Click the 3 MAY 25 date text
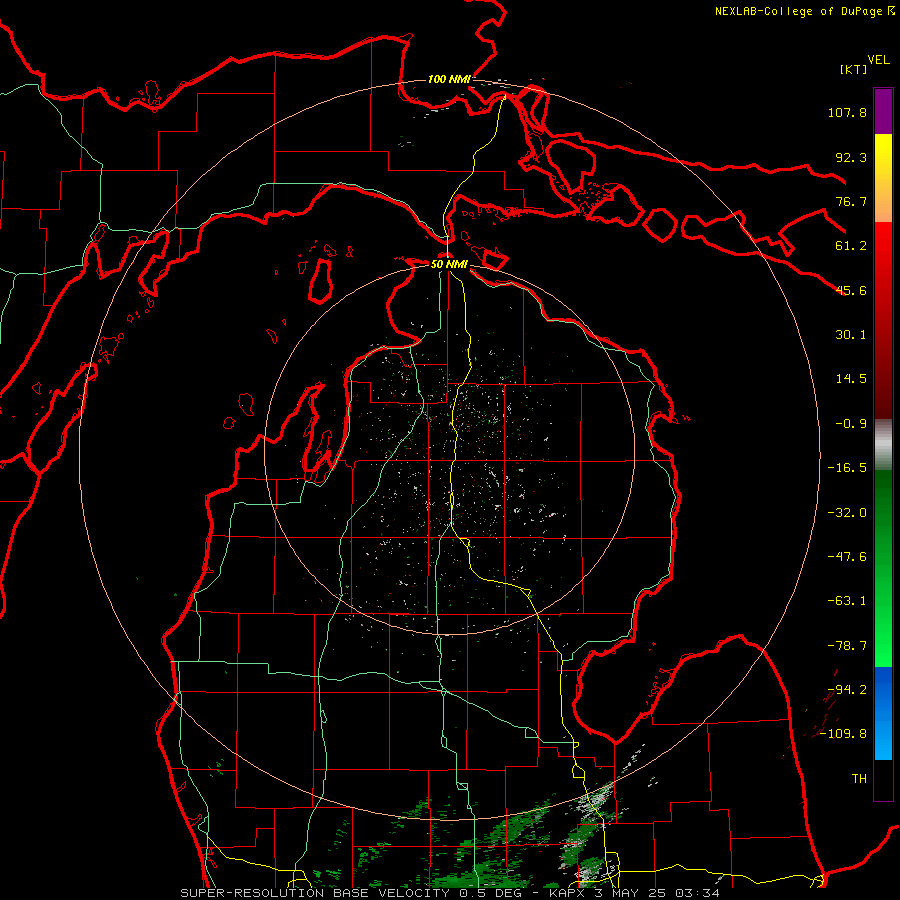The width and height of the screenshot is (900, 900). coord(631,893)
